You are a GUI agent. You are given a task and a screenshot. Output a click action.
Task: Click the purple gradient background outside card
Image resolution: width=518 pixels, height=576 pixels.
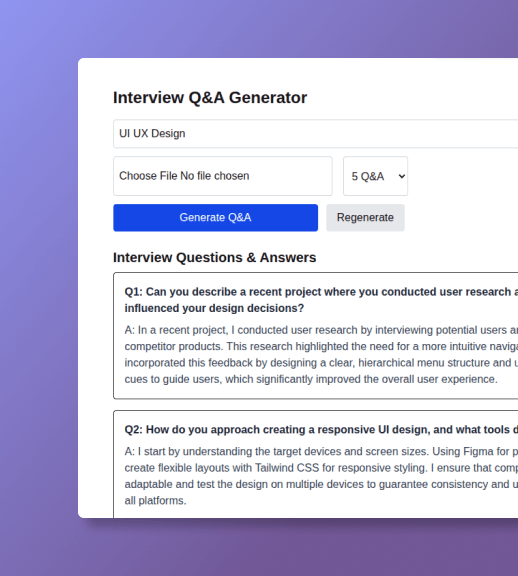pyautogui.click(x=37, y=294)
